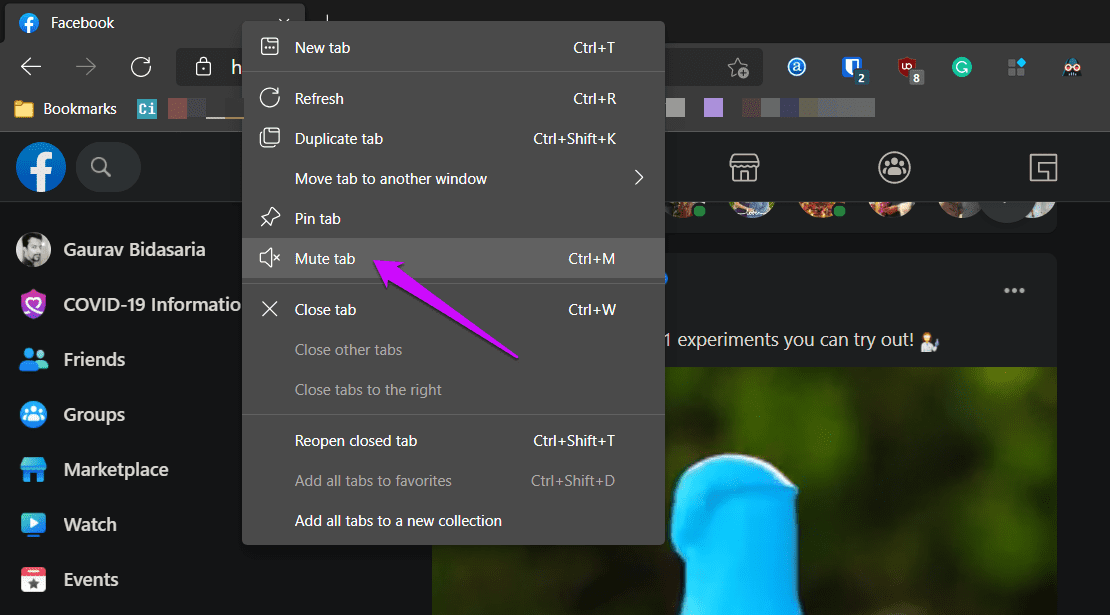Choose Refresh in context menu
Screen dimensions: 1110x615
click(453, 98)
